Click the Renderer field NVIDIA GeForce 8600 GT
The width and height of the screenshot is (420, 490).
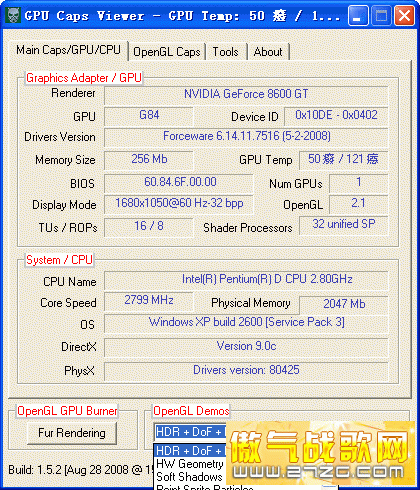coord(246,95)
